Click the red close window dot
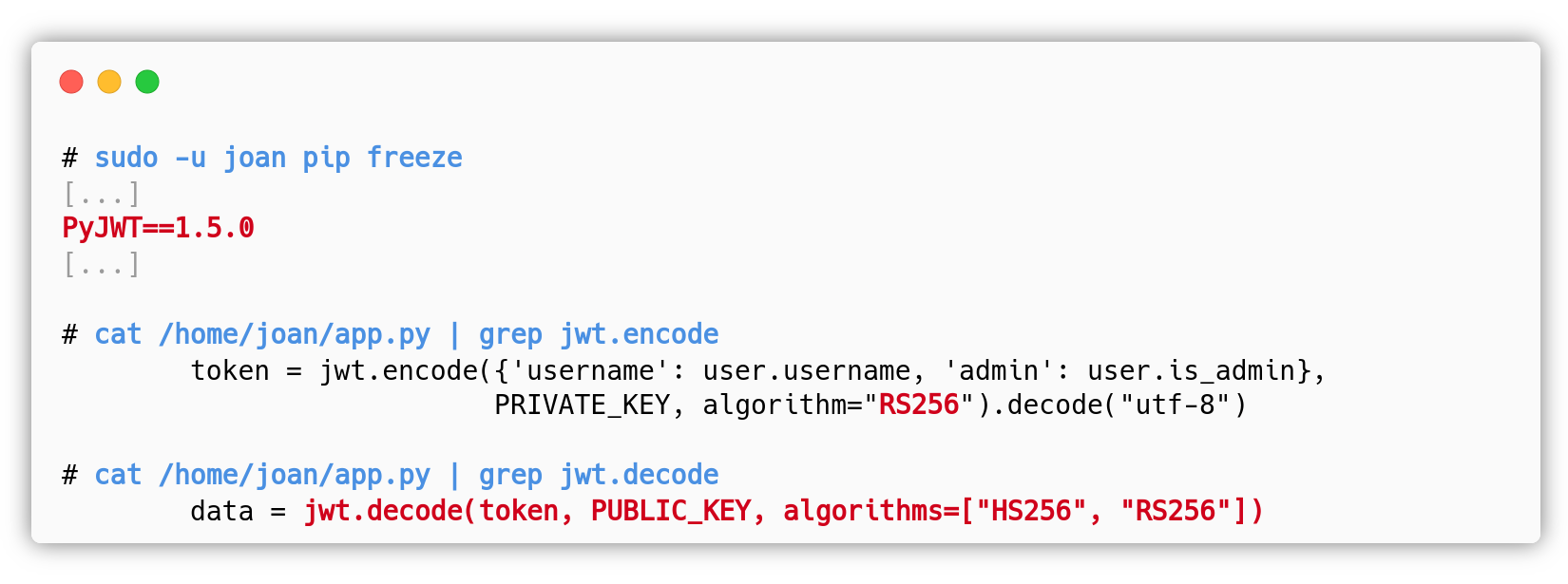 click(71, 82)
